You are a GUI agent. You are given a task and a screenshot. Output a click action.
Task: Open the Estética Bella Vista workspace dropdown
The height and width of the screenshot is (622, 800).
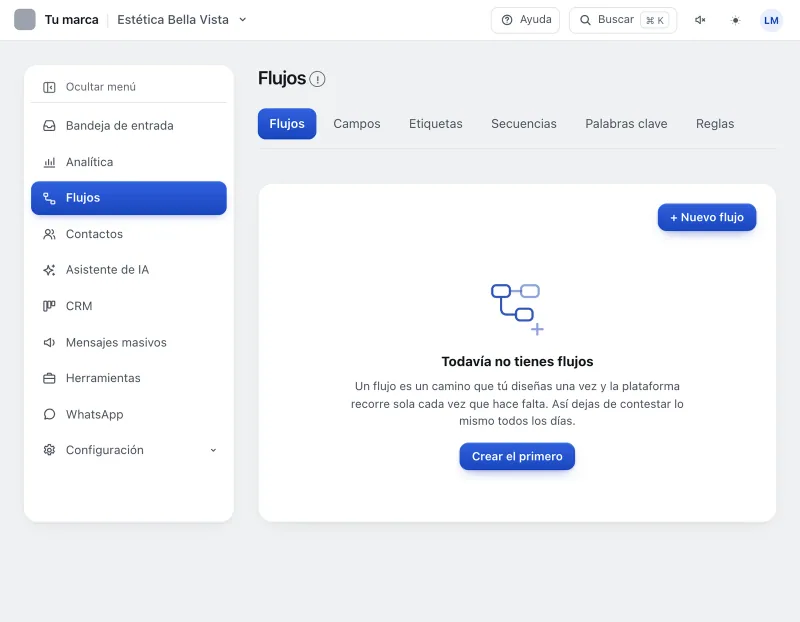(x=182, y=20)
